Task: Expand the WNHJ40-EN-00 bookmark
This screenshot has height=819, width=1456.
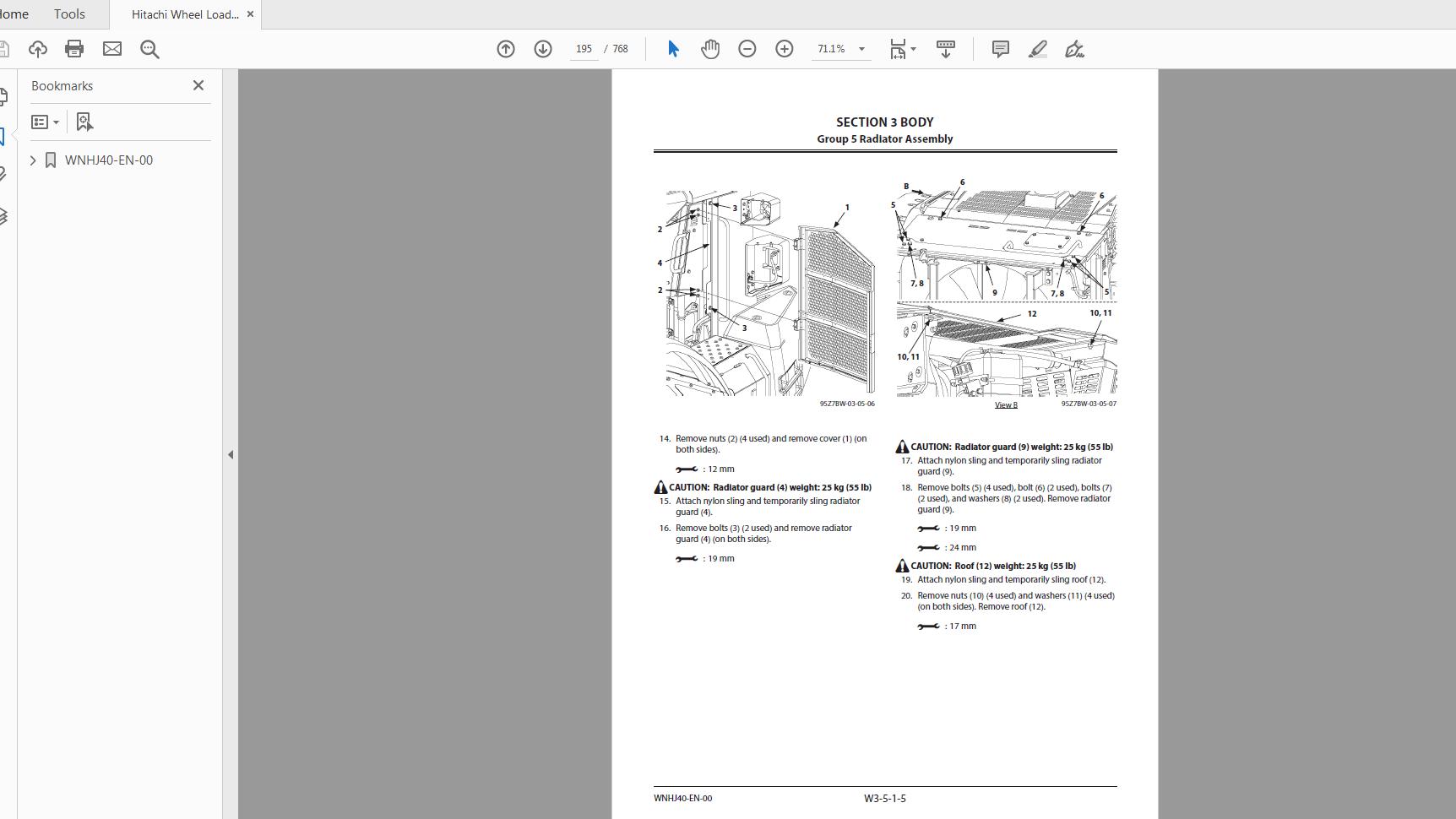Action: click(33, 160)
